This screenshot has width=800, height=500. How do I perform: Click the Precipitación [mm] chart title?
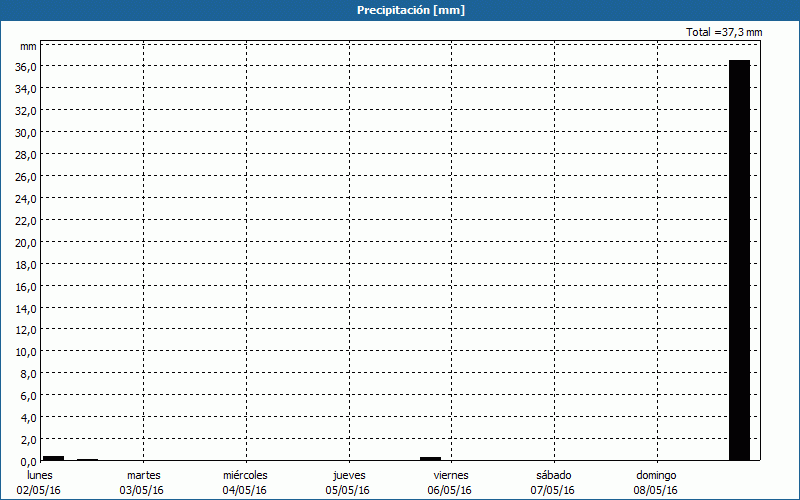pos(411,10)
